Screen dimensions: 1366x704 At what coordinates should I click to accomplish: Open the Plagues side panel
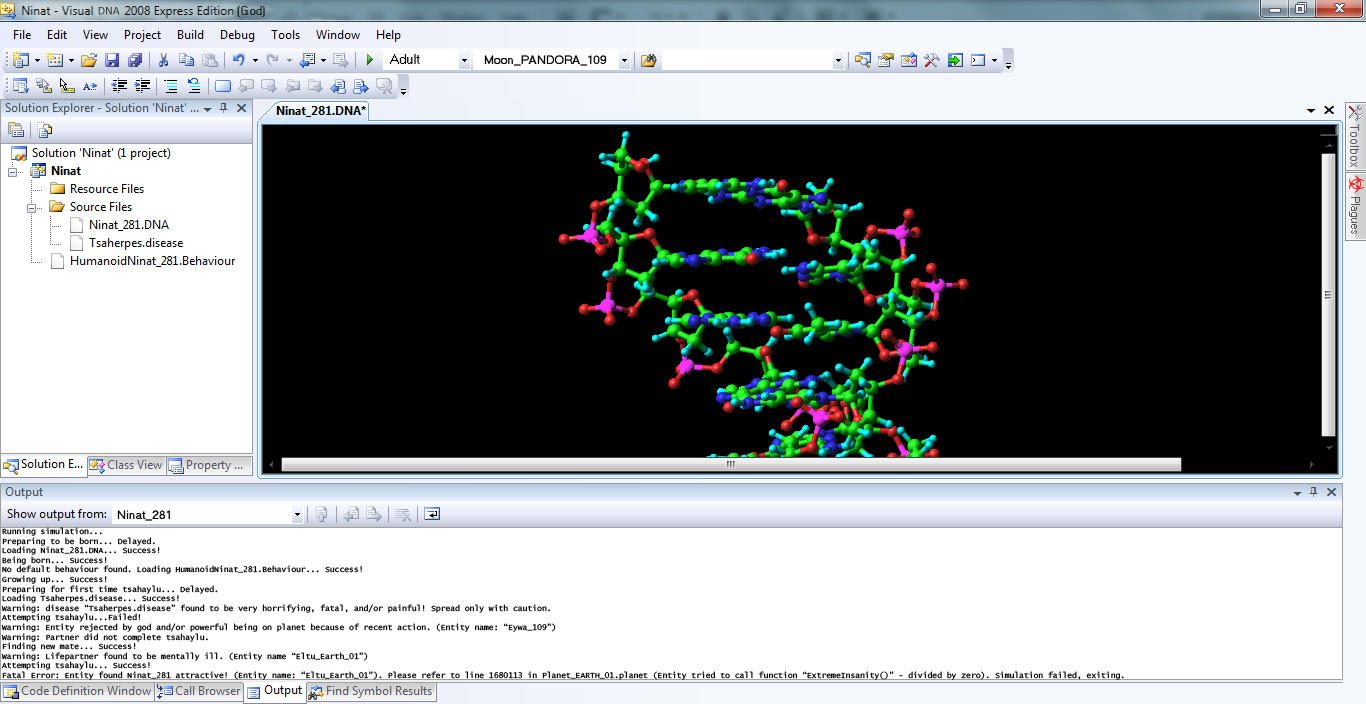(1356, 205)
